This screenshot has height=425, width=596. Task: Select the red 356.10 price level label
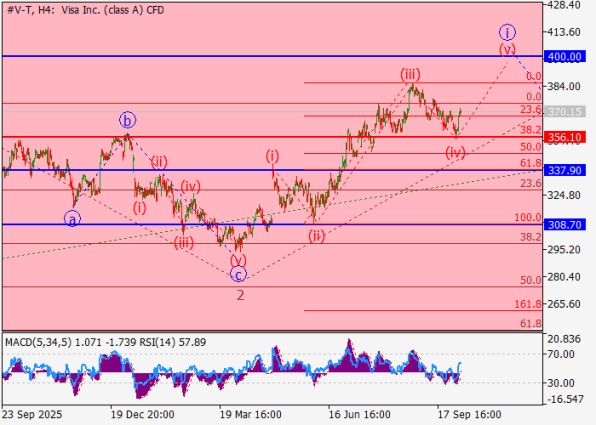click(564, 137)
